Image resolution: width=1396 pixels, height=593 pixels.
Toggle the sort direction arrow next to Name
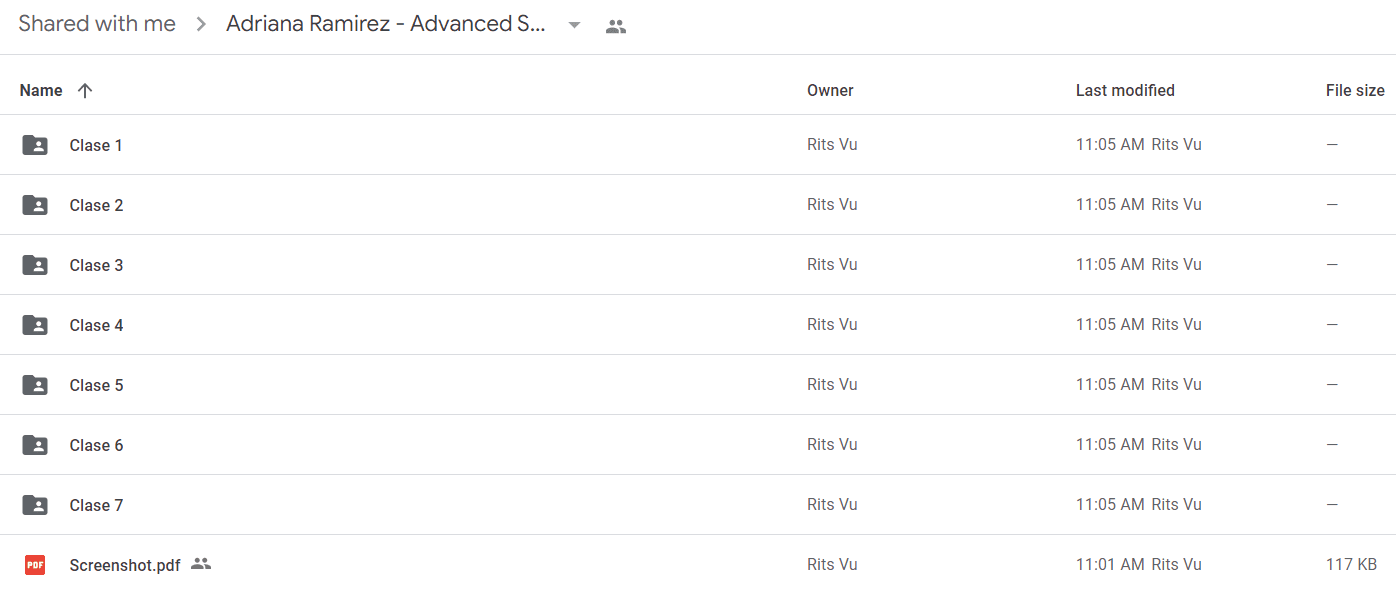(85, 90)
